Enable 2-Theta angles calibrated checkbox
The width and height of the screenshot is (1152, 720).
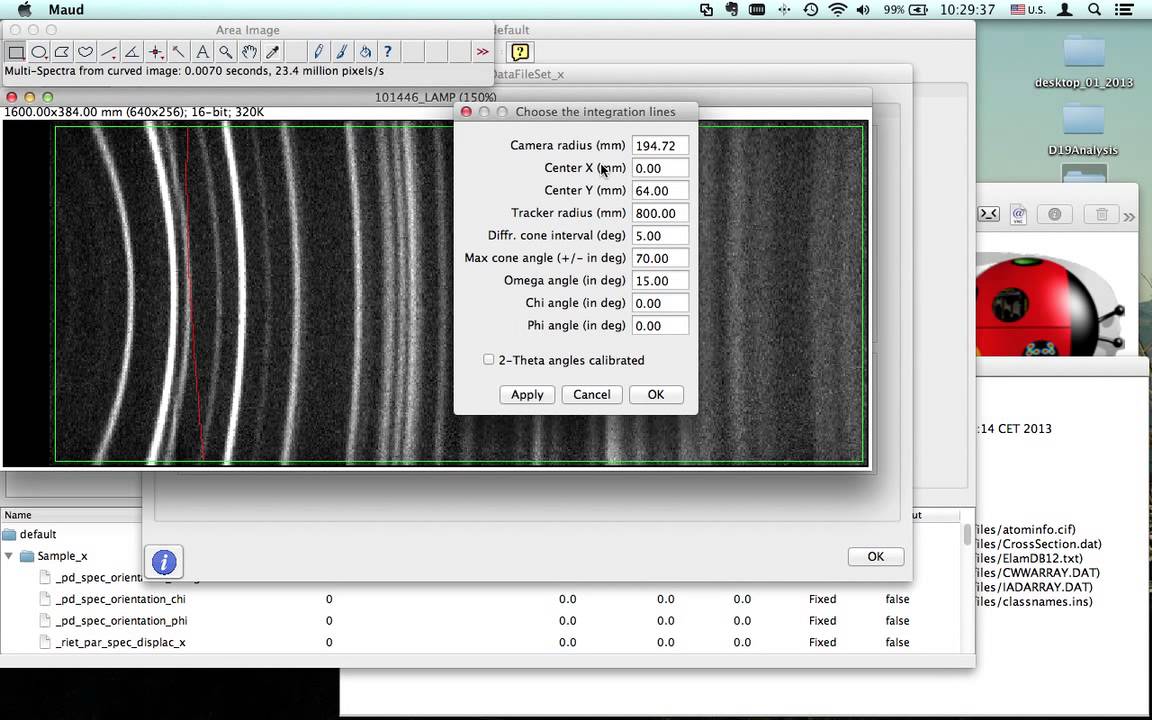click(489, 359)
